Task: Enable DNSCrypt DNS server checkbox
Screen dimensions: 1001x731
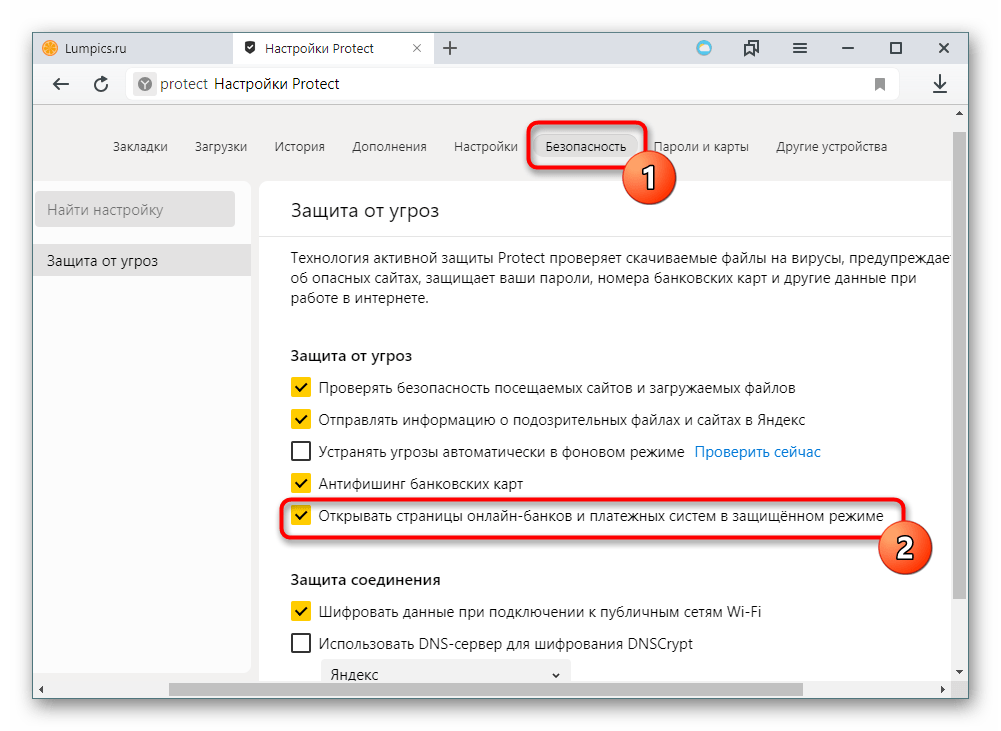Action: 300,644
